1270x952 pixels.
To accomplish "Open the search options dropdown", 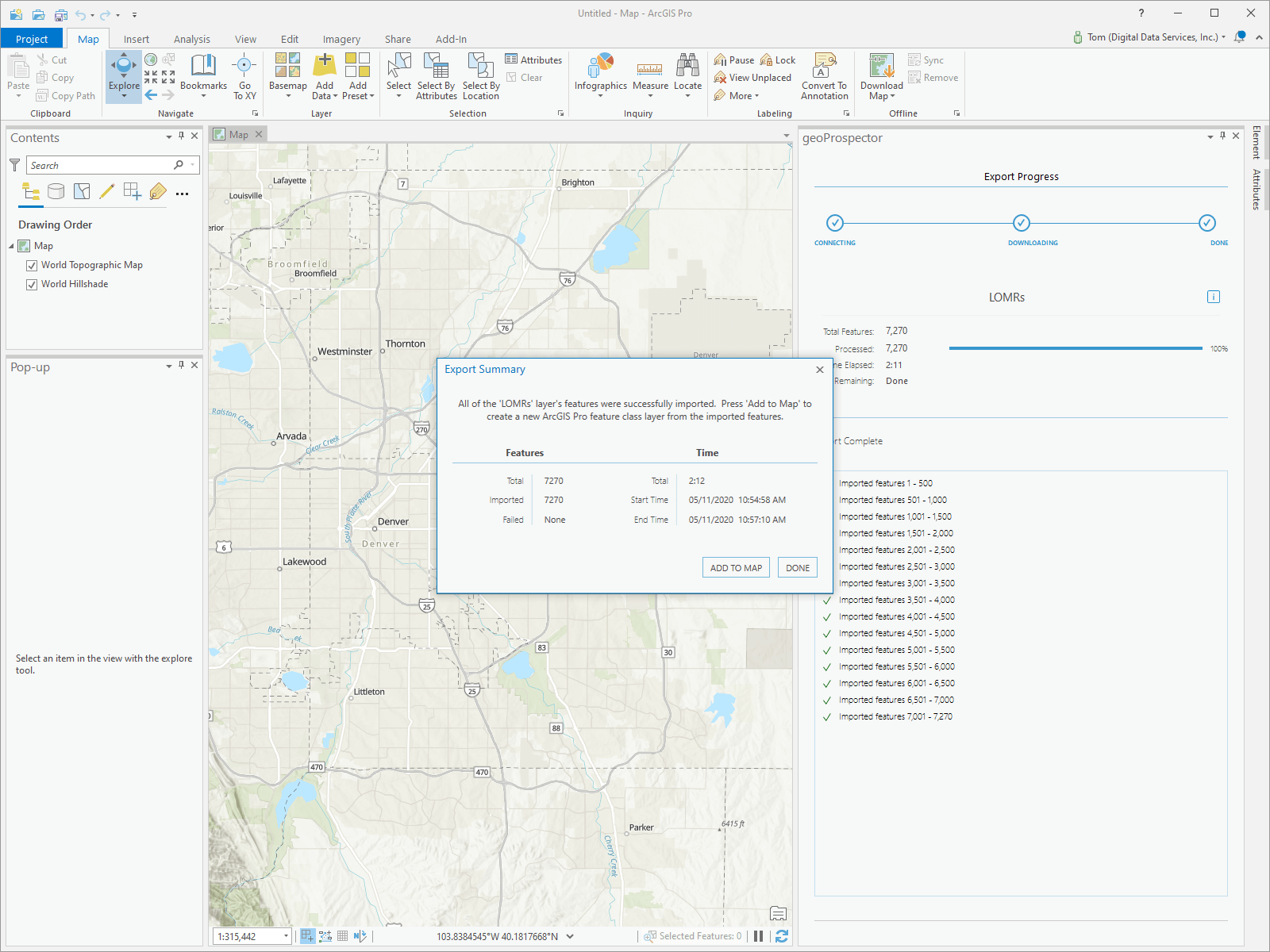I will click(x=193, y=165).
